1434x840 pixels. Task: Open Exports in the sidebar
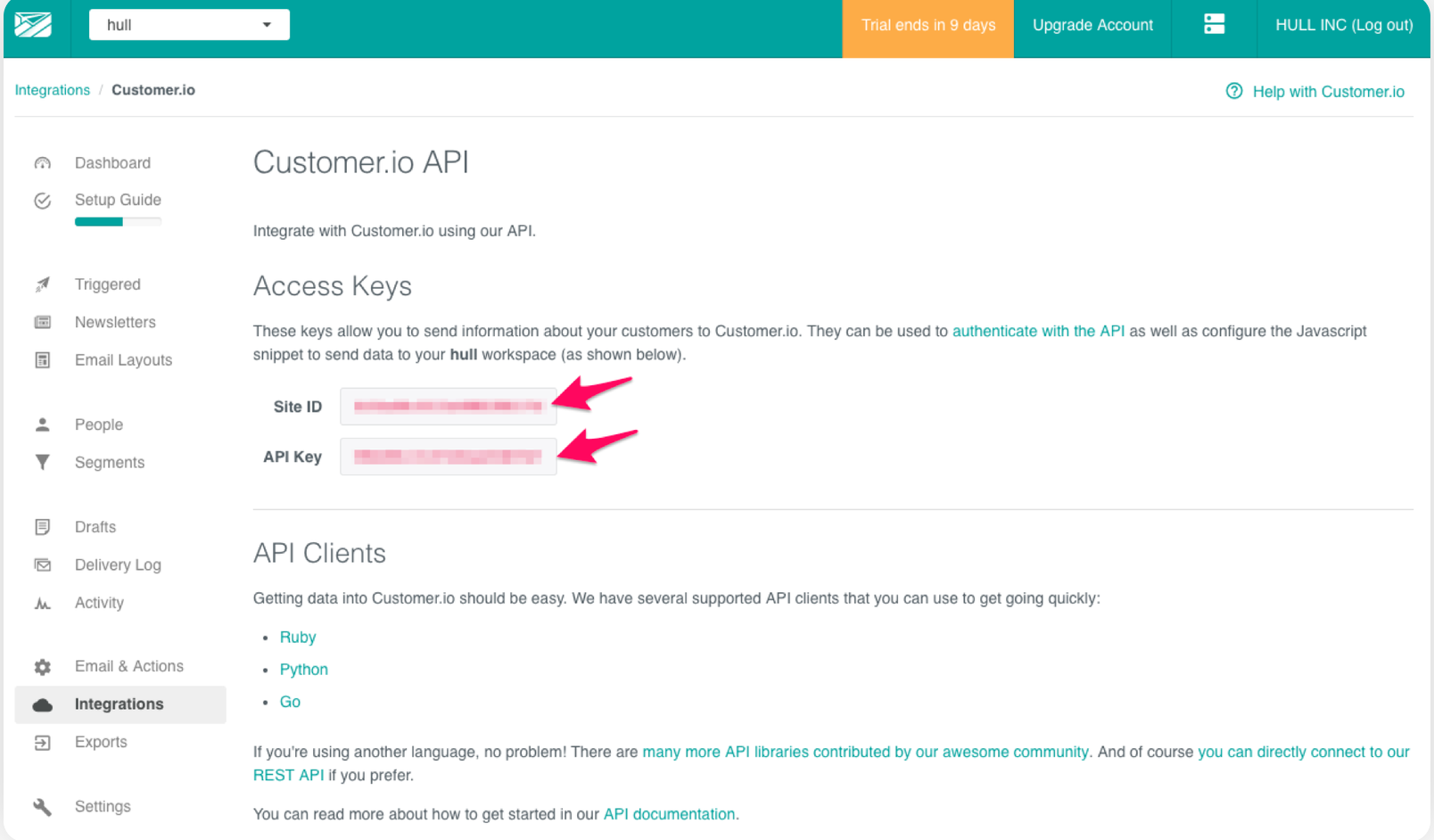pyautogui.click(x=101, y=742)
